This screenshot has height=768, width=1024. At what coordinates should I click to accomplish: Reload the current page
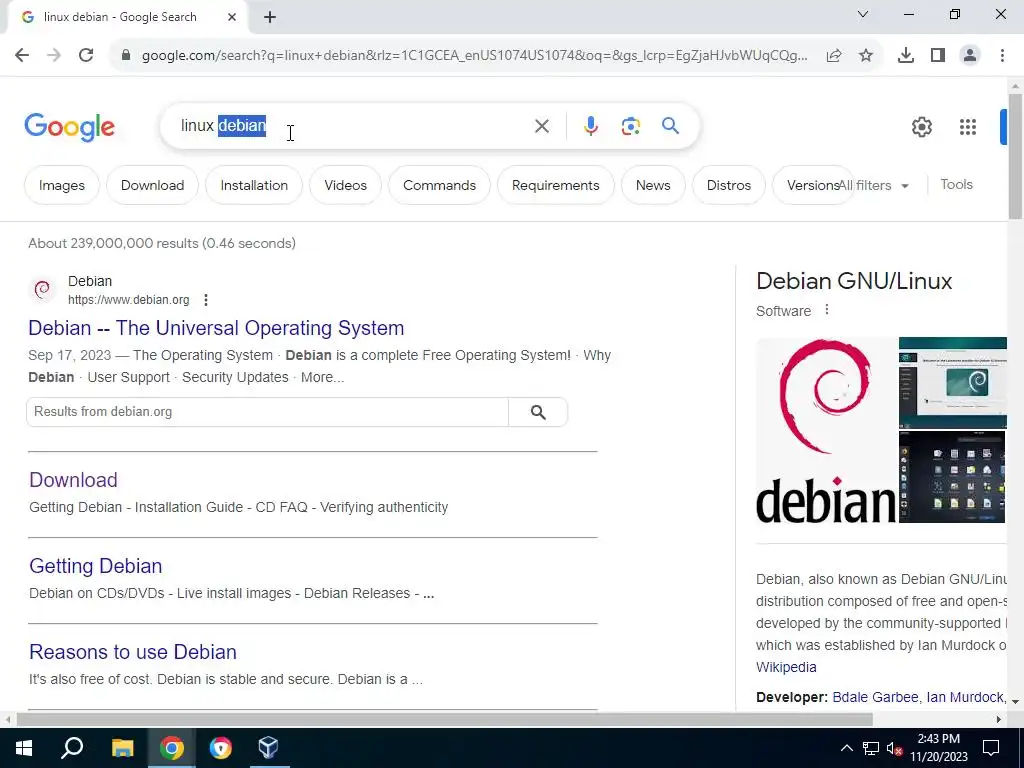86,56
